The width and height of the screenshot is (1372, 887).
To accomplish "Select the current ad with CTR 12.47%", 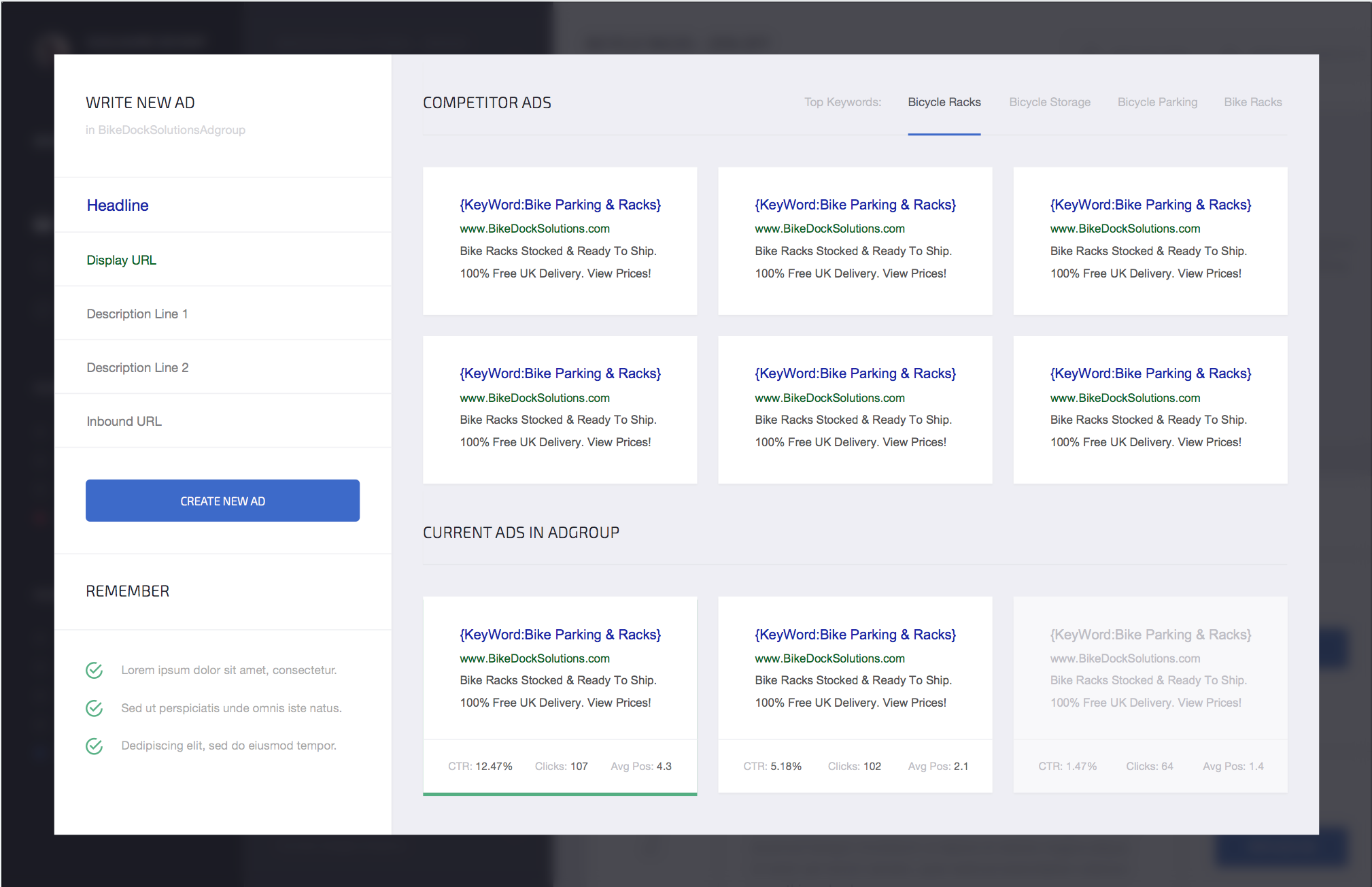I will coord(560,694).
